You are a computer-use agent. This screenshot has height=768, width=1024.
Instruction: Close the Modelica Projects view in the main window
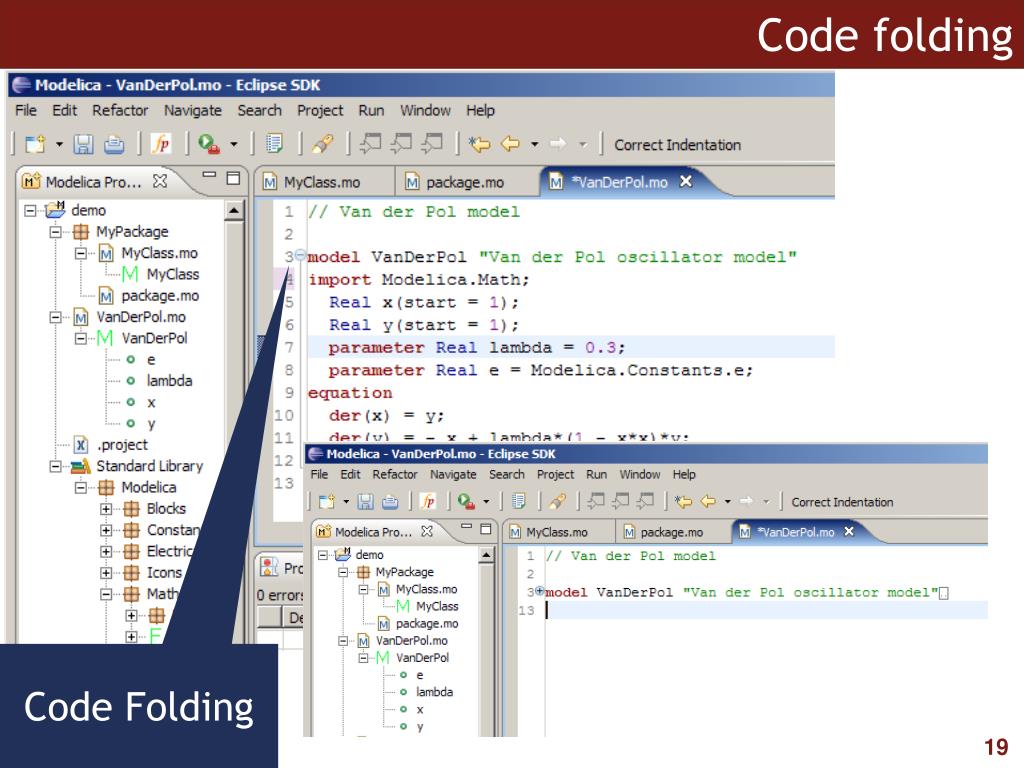click(x=159, y=181)
